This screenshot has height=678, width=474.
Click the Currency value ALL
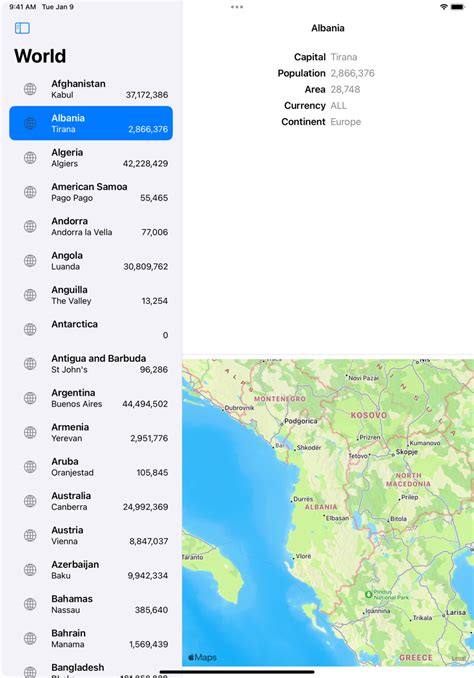[x=339, y=106]
